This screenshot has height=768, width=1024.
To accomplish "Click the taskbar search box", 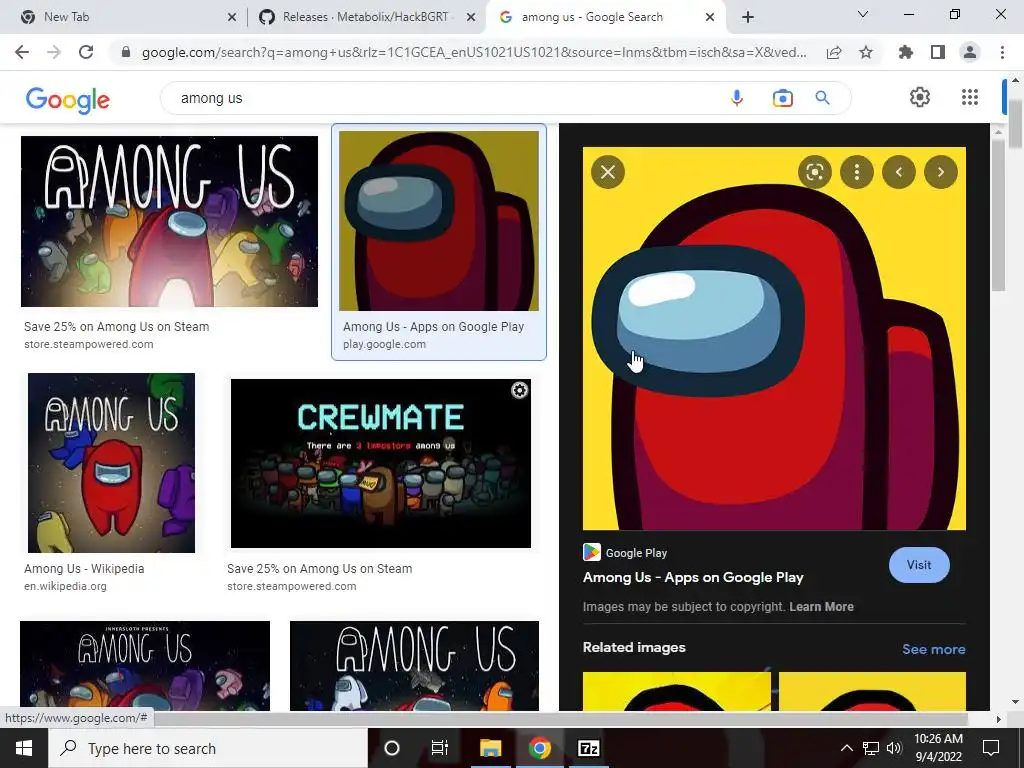I will click(208, 748).
